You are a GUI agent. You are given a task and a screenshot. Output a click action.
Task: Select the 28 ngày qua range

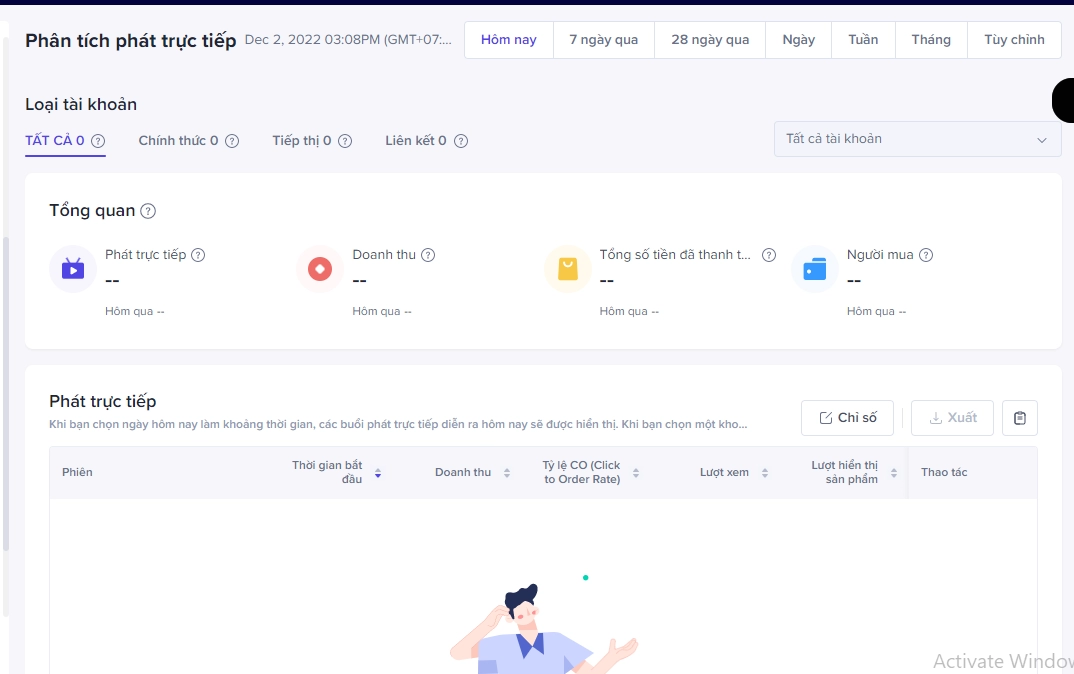tap(710, 40)
